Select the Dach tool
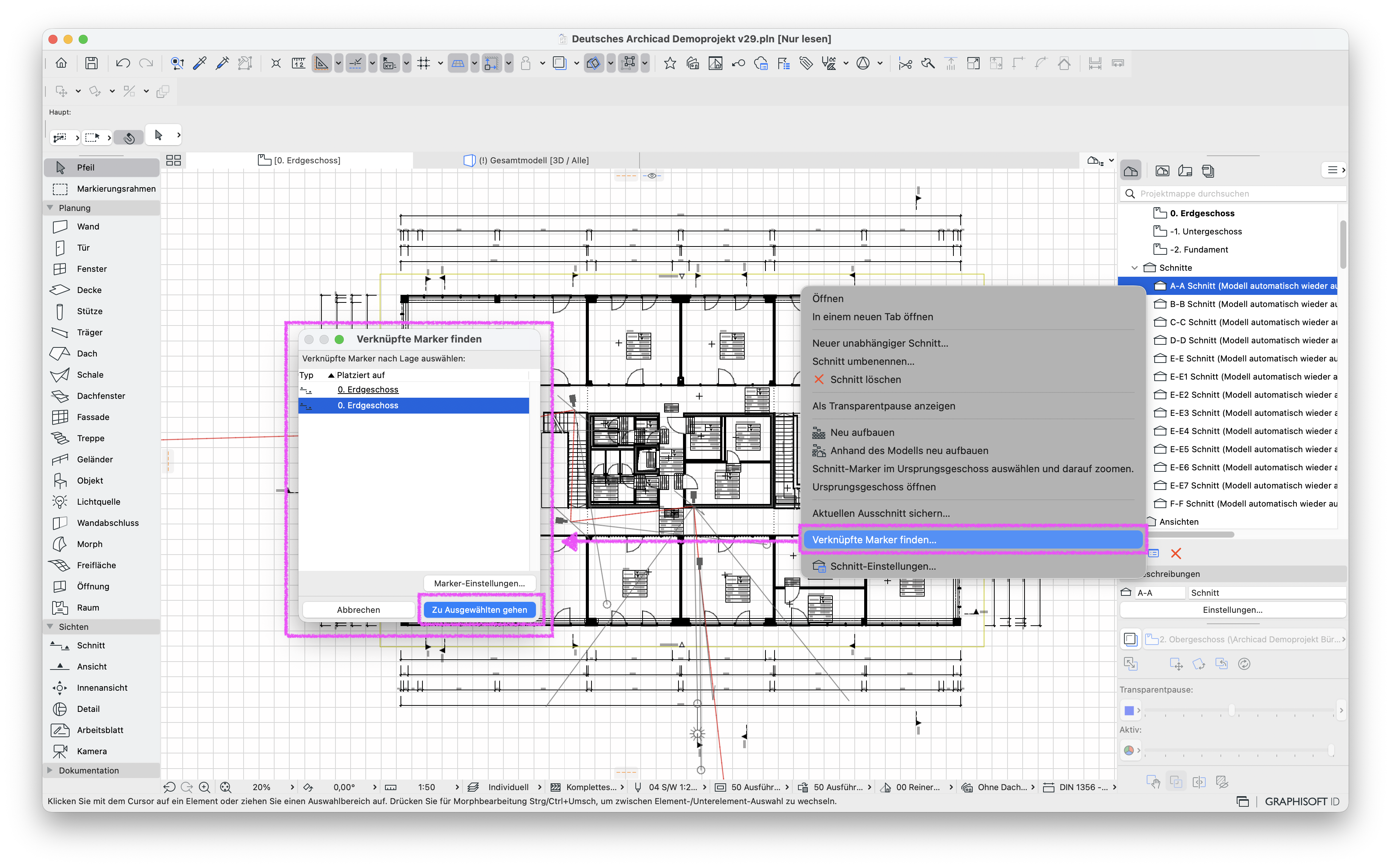This screenshot has width=1391, height=868. pyautogui.click(x=102, y=353)
